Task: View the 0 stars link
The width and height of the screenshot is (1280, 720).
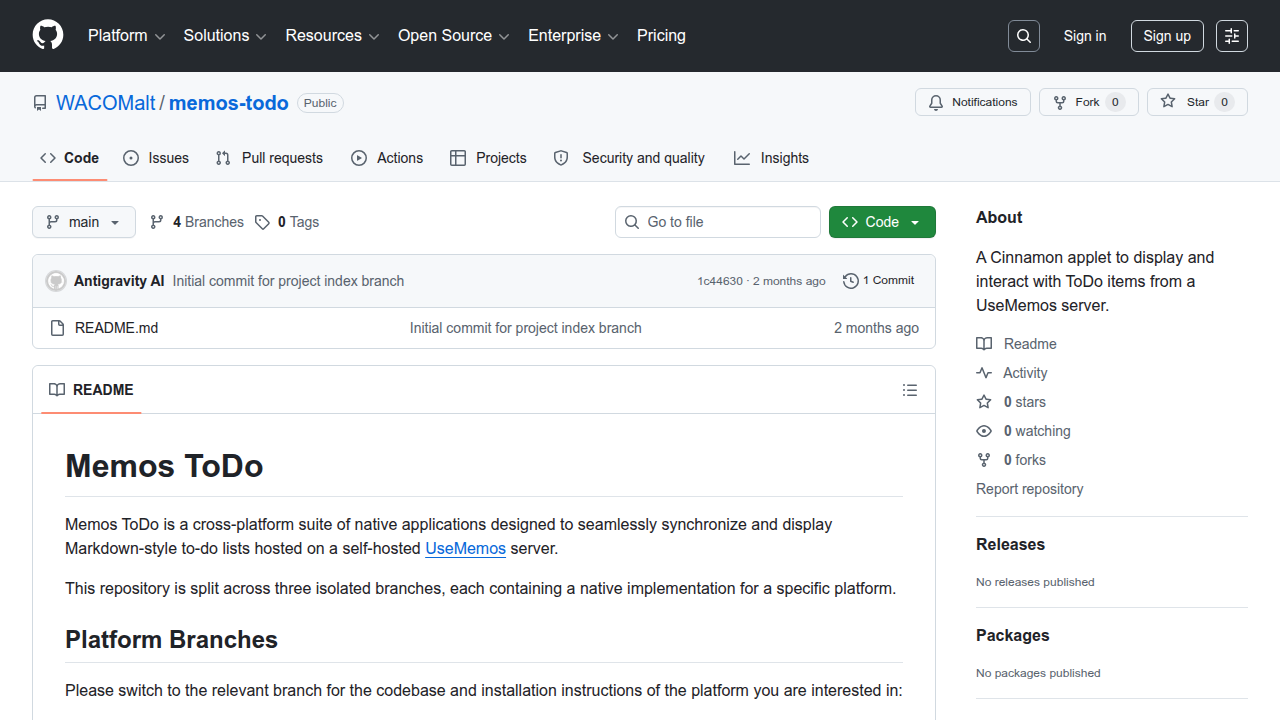Action: coord(1025,402)
